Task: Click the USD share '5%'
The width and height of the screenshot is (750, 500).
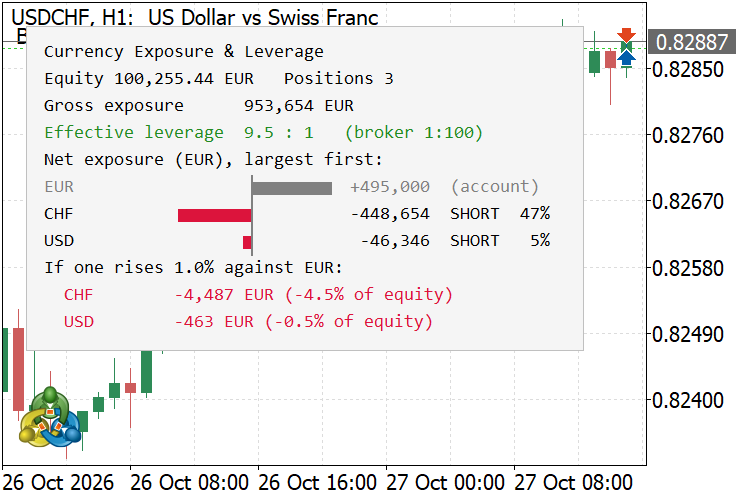Action: (x=540, y=241)
